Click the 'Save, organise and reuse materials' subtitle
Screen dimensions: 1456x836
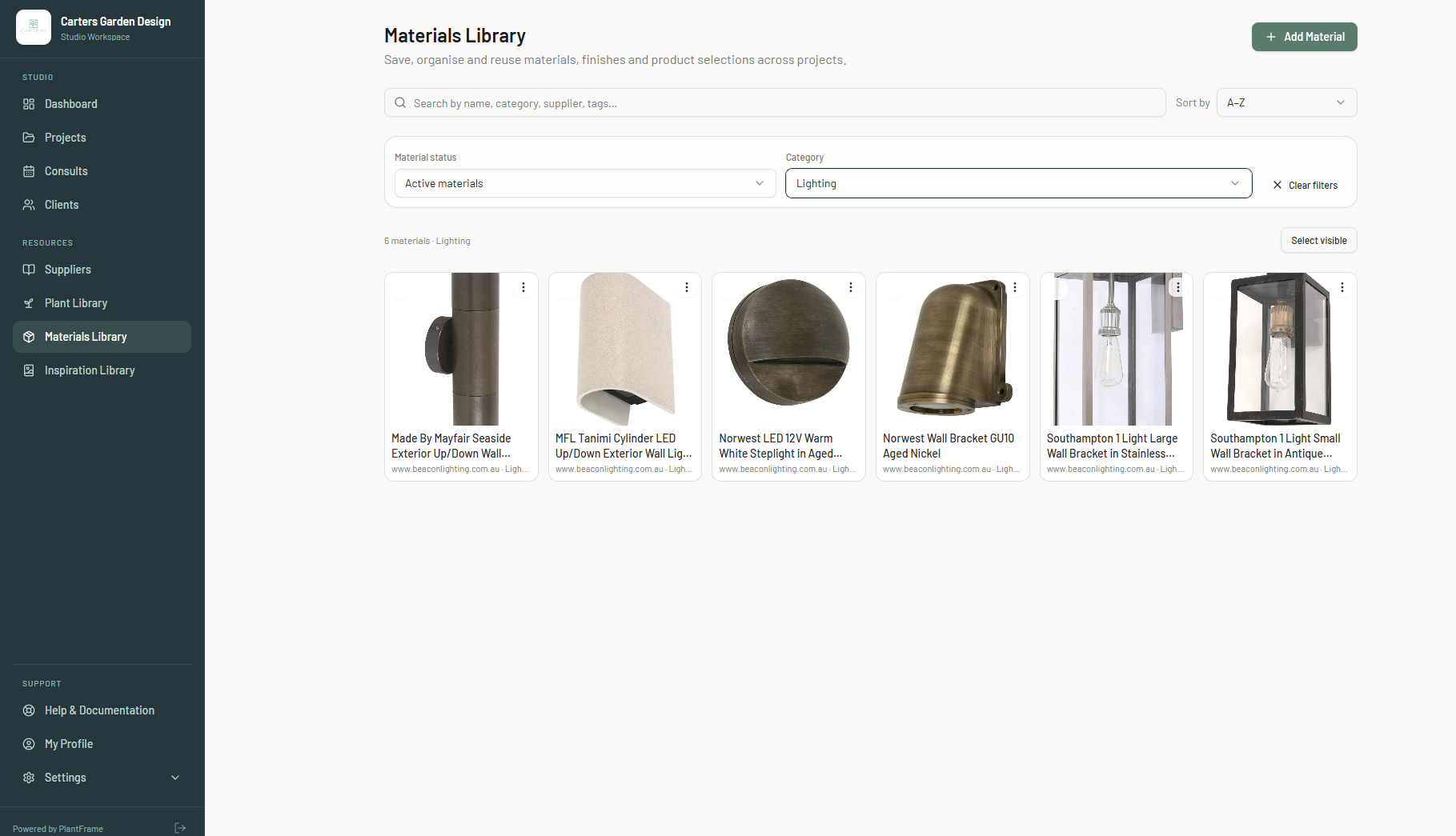[x=616, y=60]
